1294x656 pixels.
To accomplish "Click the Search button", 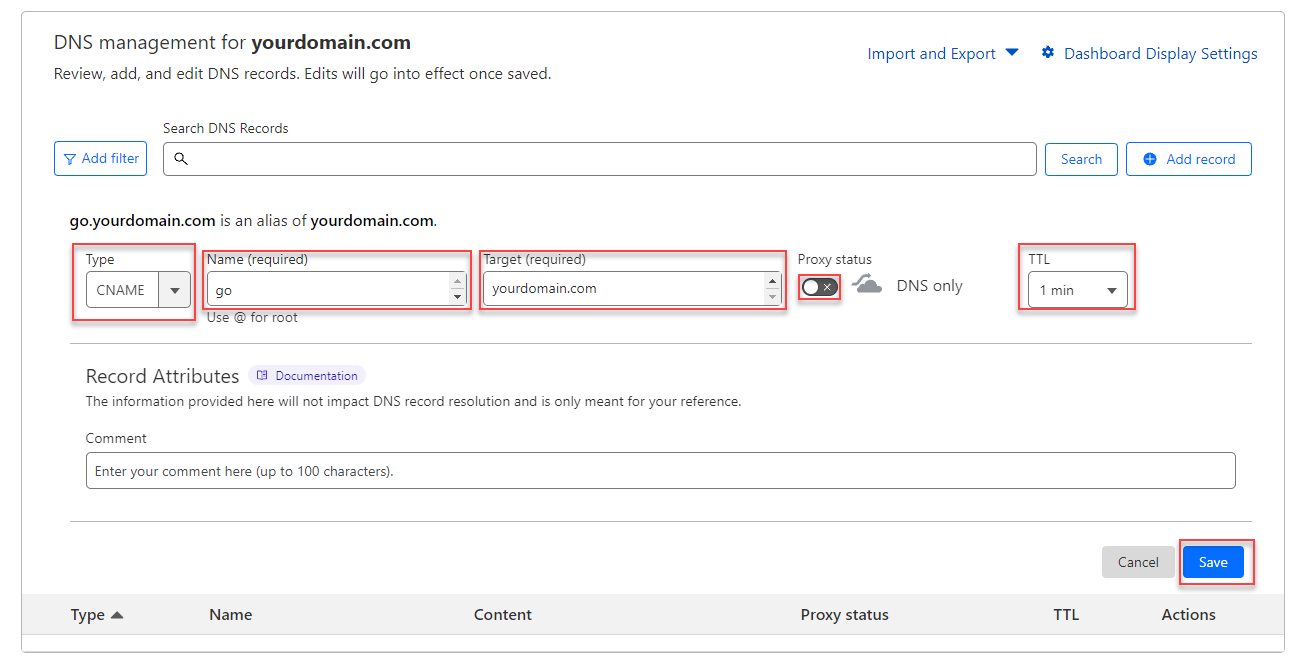I will pyautogui.click(x=1081, y=158).
